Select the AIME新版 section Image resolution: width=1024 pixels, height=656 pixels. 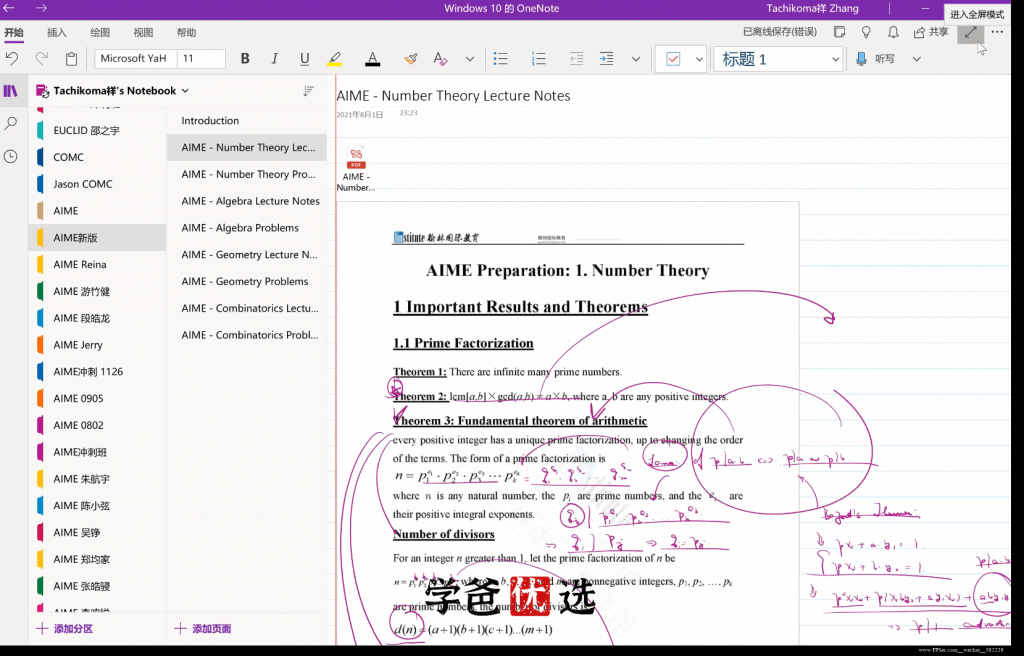pos(97,238)
